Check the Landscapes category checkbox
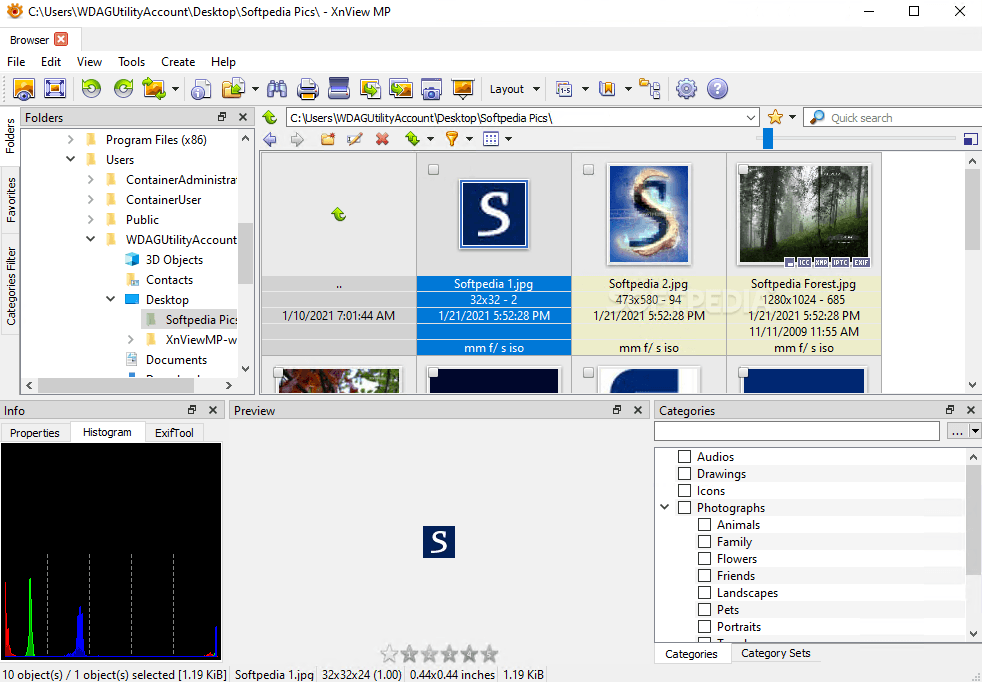The height and width of the screenshot is (682, 982). tap(704, 592)
